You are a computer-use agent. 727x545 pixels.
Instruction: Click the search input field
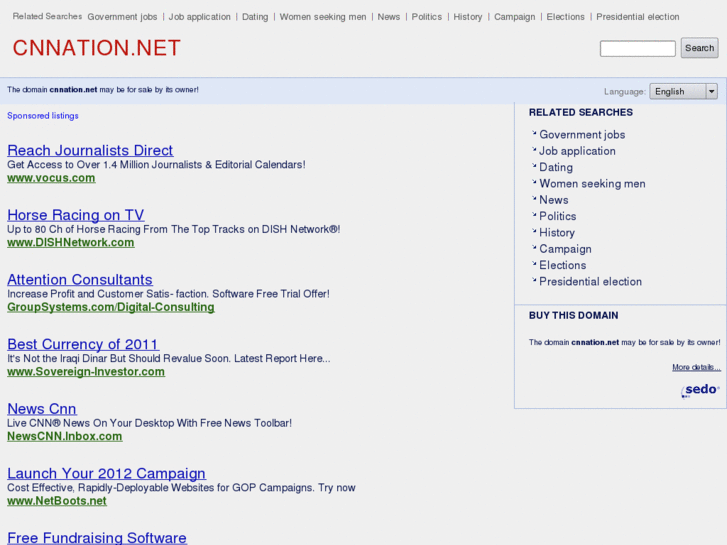click(638, 48)
